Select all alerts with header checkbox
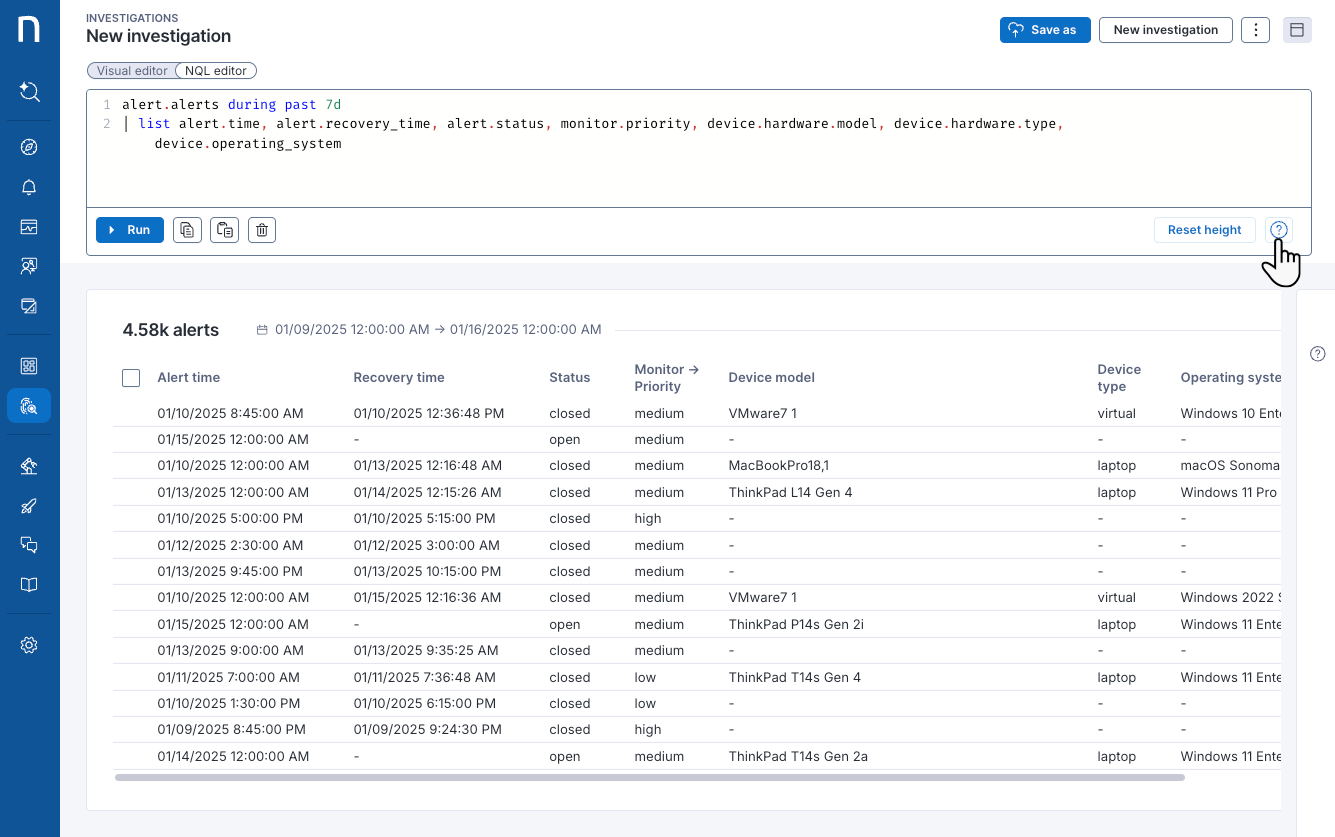Screen dimensions: 1335x837 click(x=131, y=378)
